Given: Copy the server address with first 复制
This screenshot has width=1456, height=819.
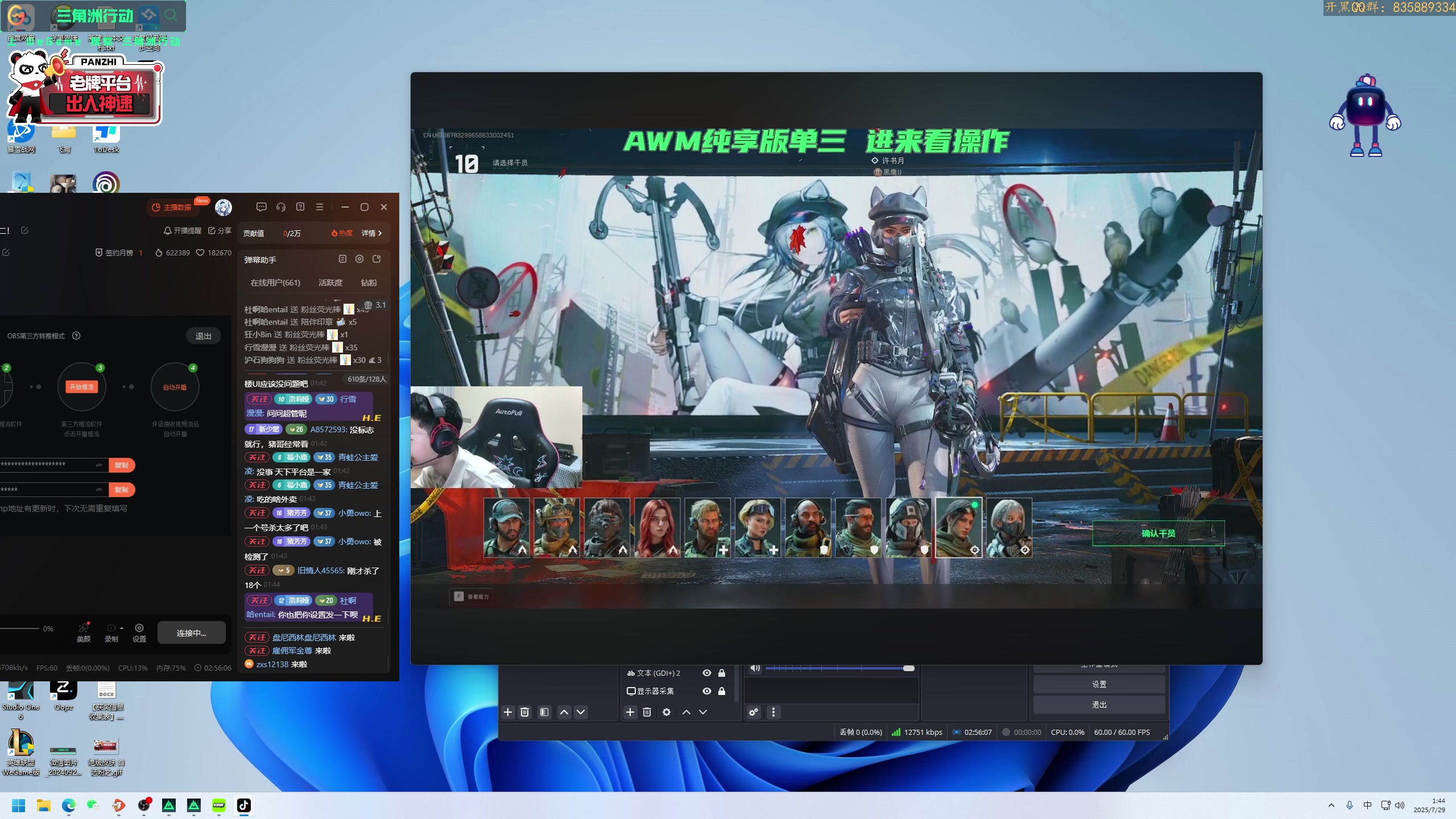Looking at the screenshot, I should (x=121, y=465).
